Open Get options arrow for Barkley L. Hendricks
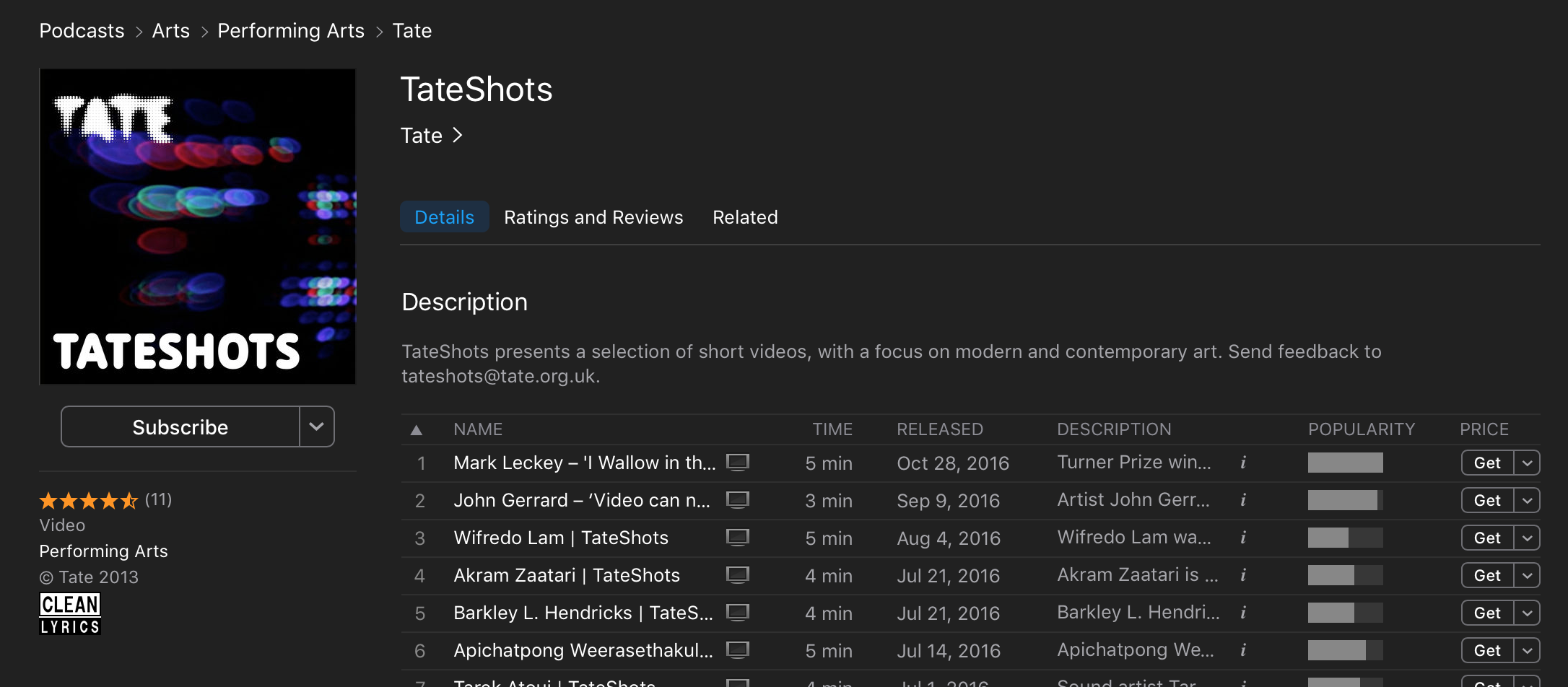Image resolution: width=1568 pixels, height=687 pixels. click(x=1527, y=613)
